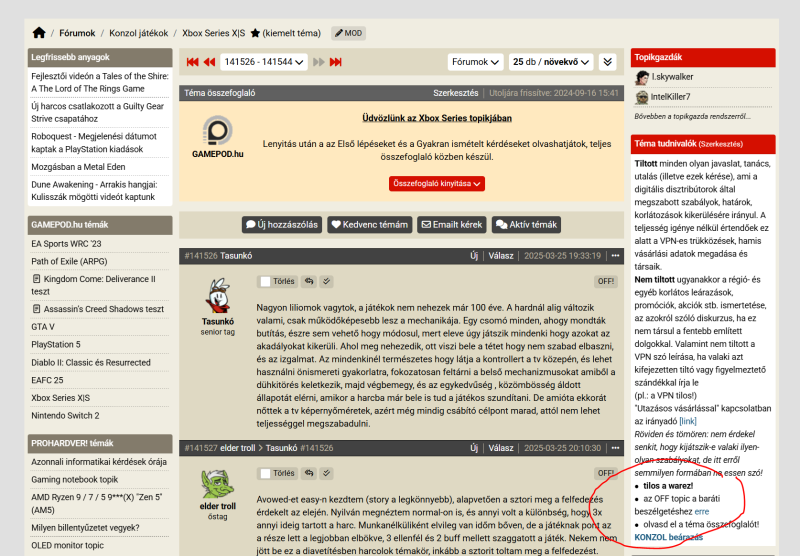Go to next page grey arrows
The image size is (800, 556).
tap(319, 62)
